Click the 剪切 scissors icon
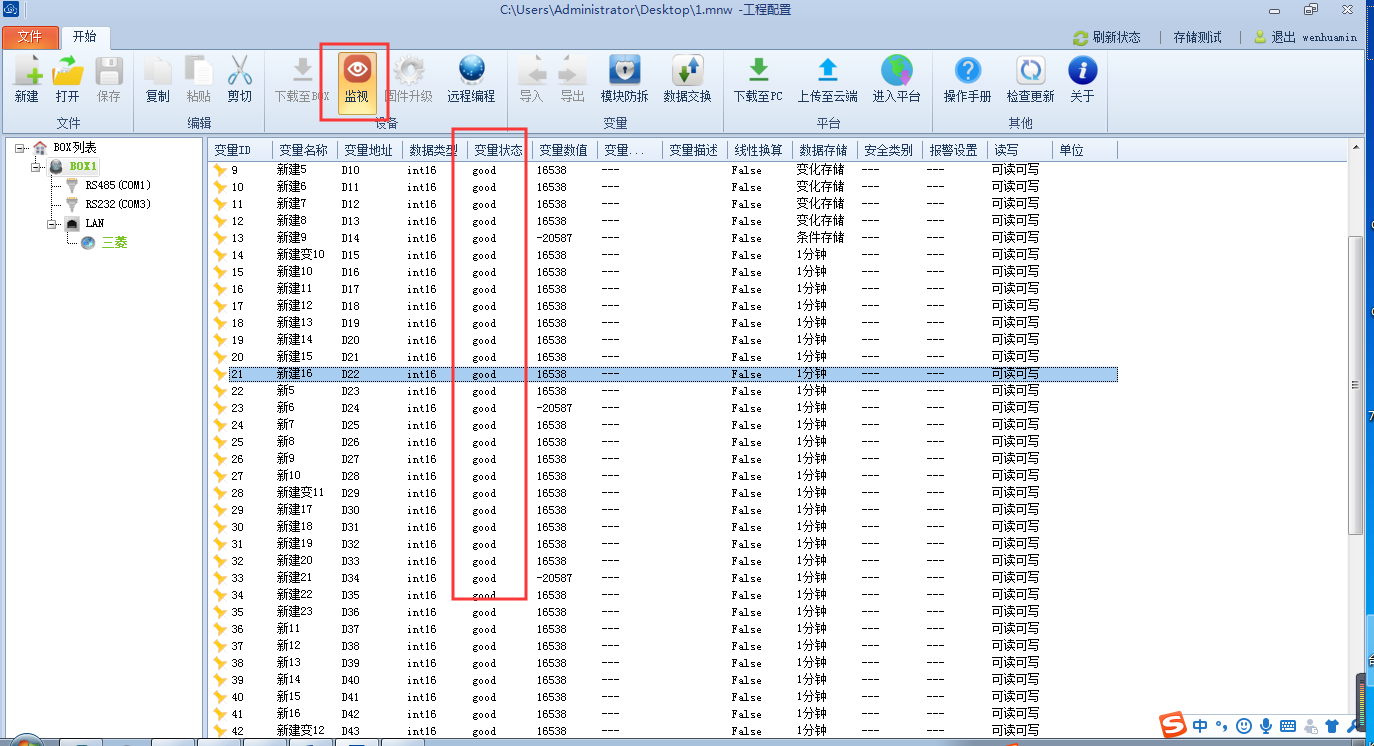Viewport: 1374px width, 746px height. click(239, 78)
